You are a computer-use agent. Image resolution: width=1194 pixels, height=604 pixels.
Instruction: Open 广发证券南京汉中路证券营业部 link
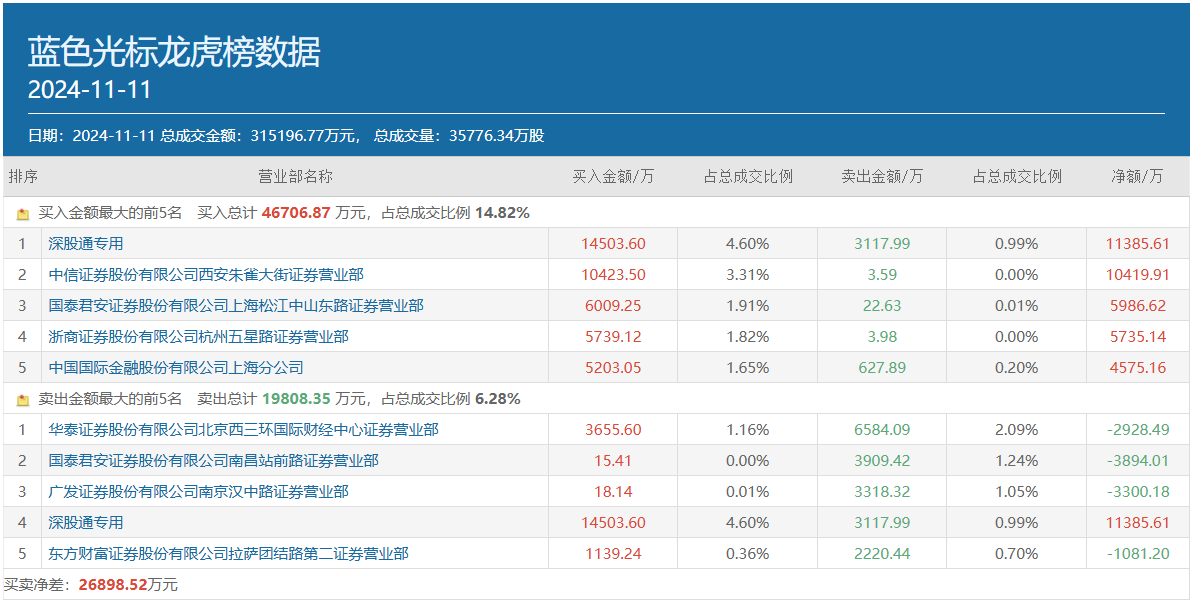click(x=199, y=492)
